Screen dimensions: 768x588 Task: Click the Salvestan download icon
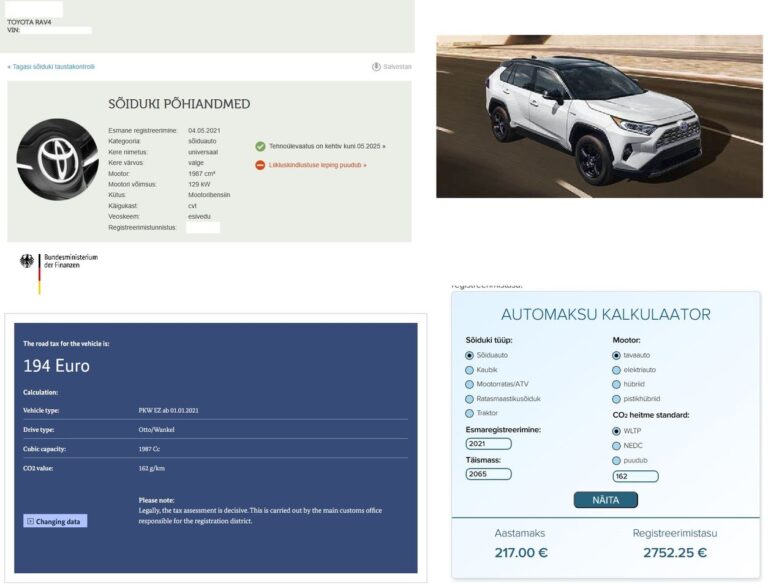pyautogui.click(x=376, y=67)
